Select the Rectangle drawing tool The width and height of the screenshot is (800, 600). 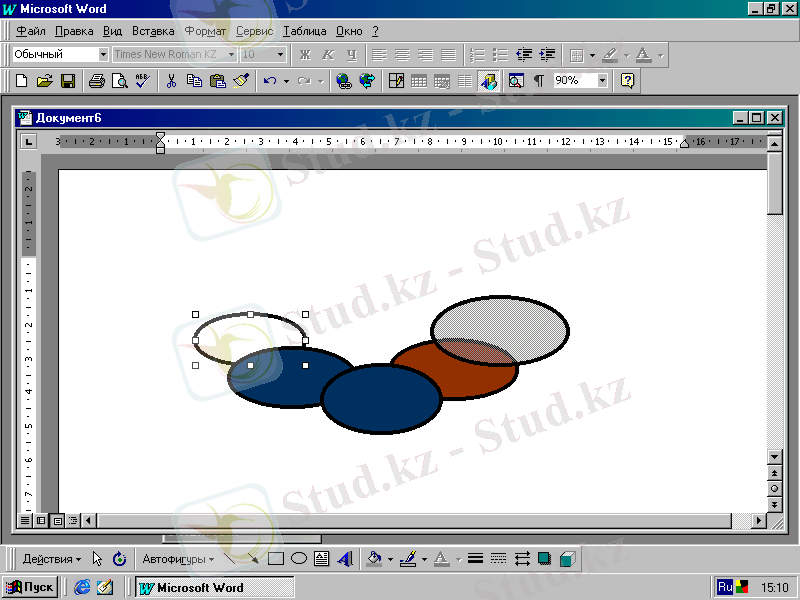click(x=277, y=559)
